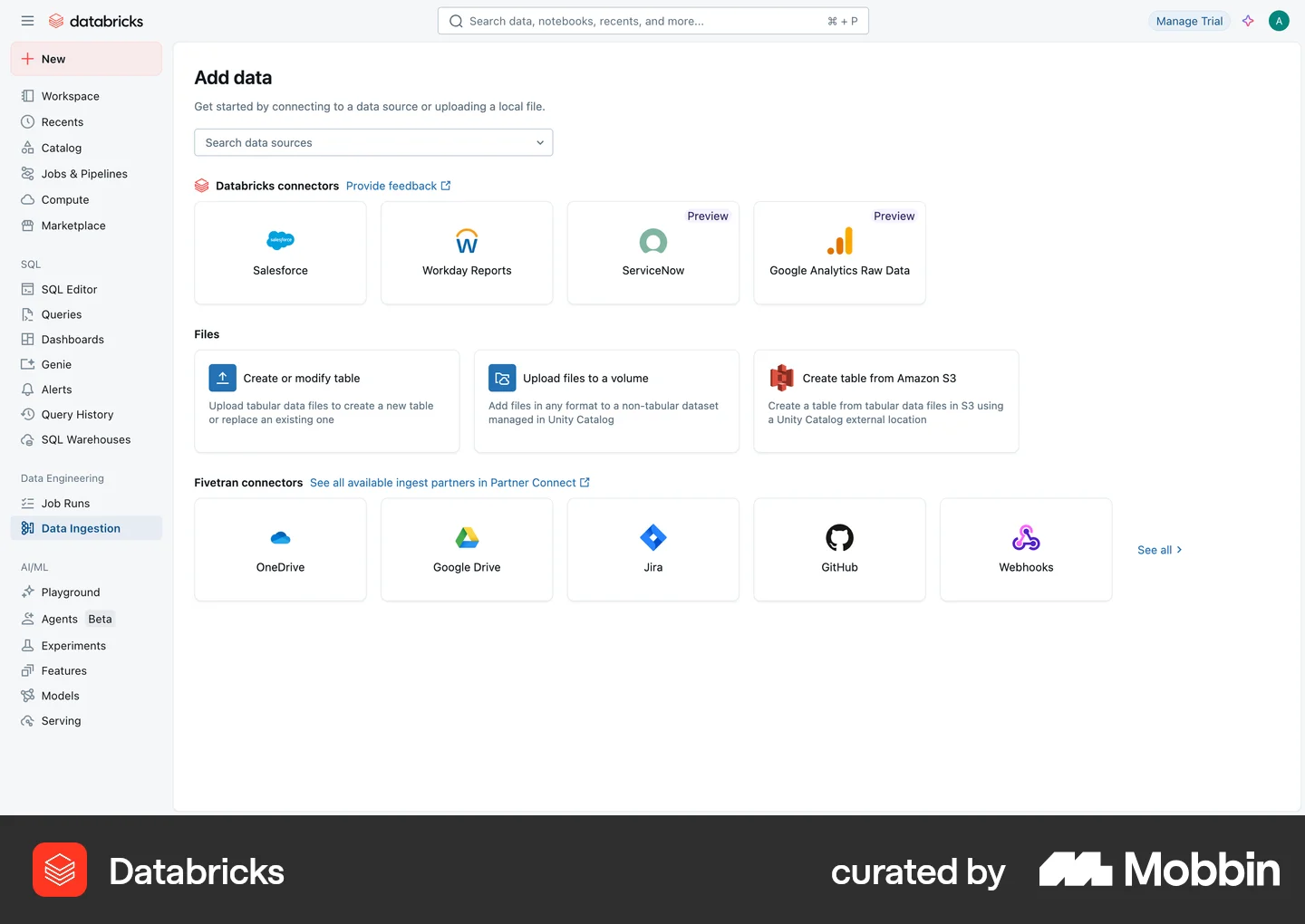
Task: Focus the global search bar
Action: pyautogui.click(x=652, y=21)
